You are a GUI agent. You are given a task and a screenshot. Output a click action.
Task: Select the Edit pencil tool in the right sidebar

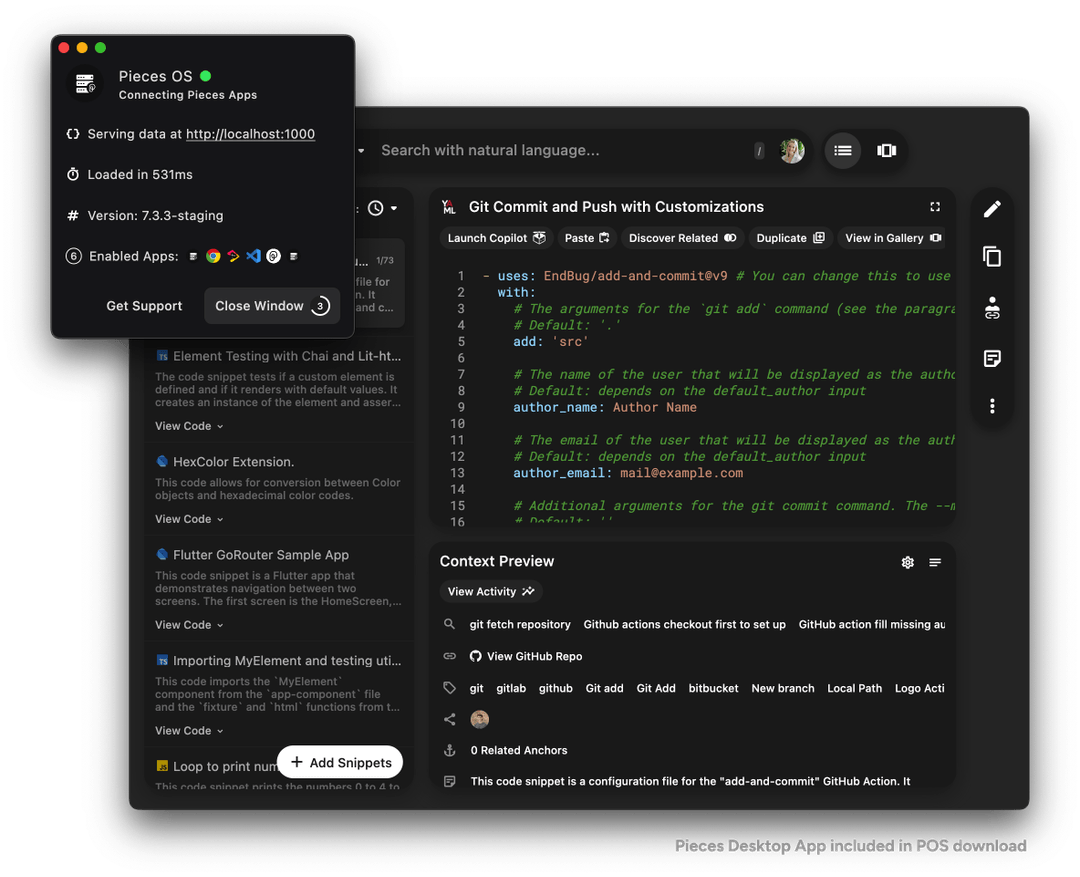(991, 208)
